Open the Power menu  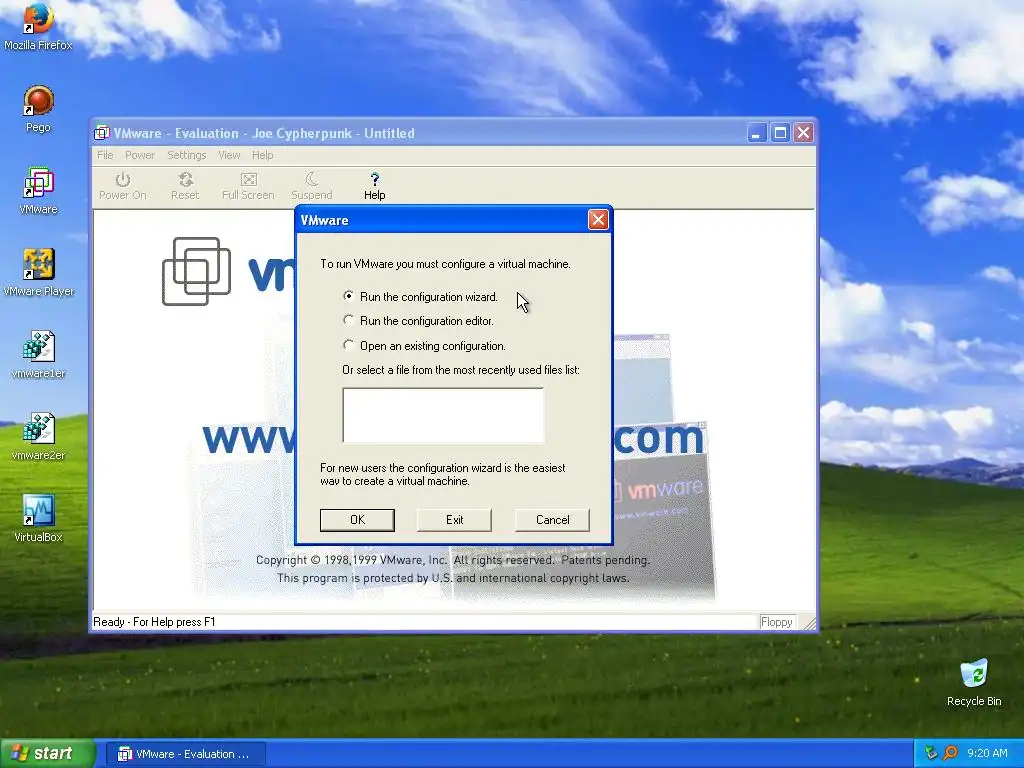[x=140, y=155]
